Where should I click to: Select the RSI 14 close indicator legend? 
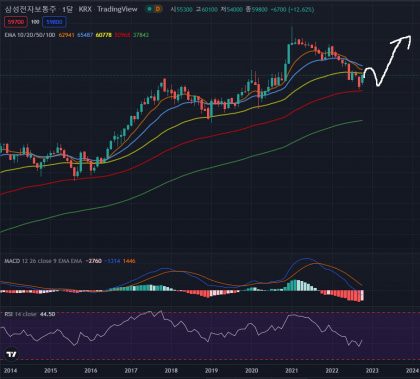point(20,314)
